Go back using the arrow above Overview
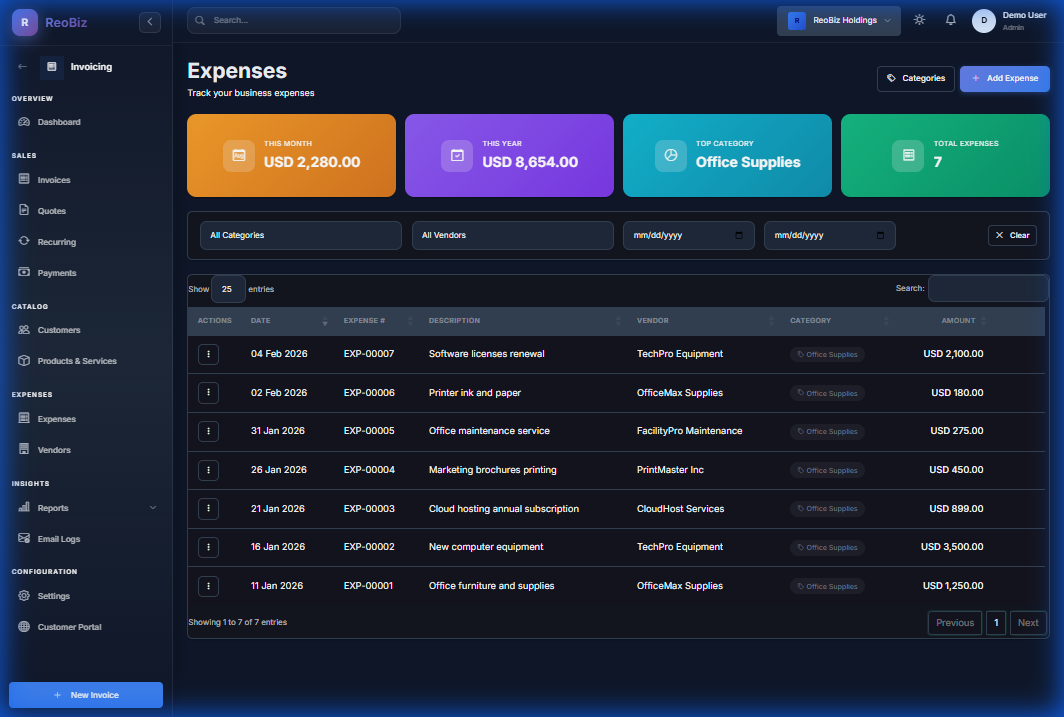This screenshot has width=1064, height=717. (21, 66)
